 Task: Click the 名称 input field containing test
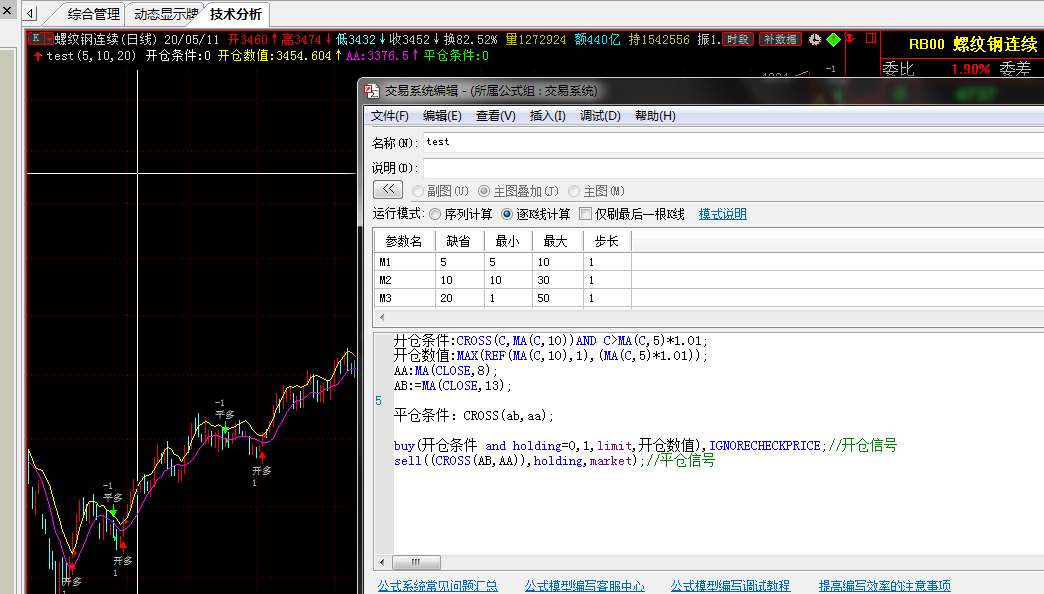(x=733, y=143)
